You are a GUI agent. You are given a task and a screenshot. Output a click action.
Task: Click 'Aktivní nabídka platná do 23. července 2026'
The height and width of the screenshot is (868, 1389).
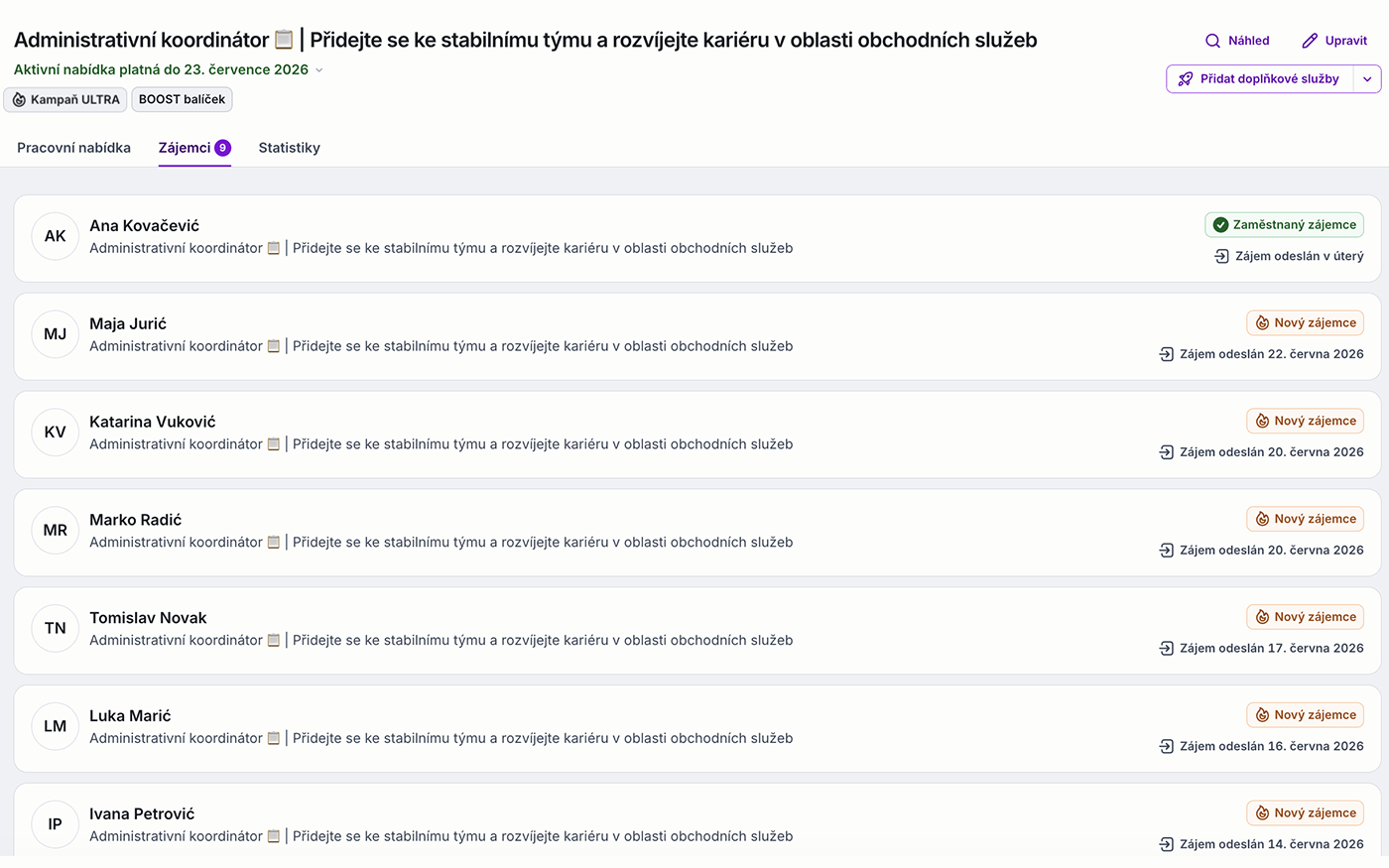(x=161, y=70)
